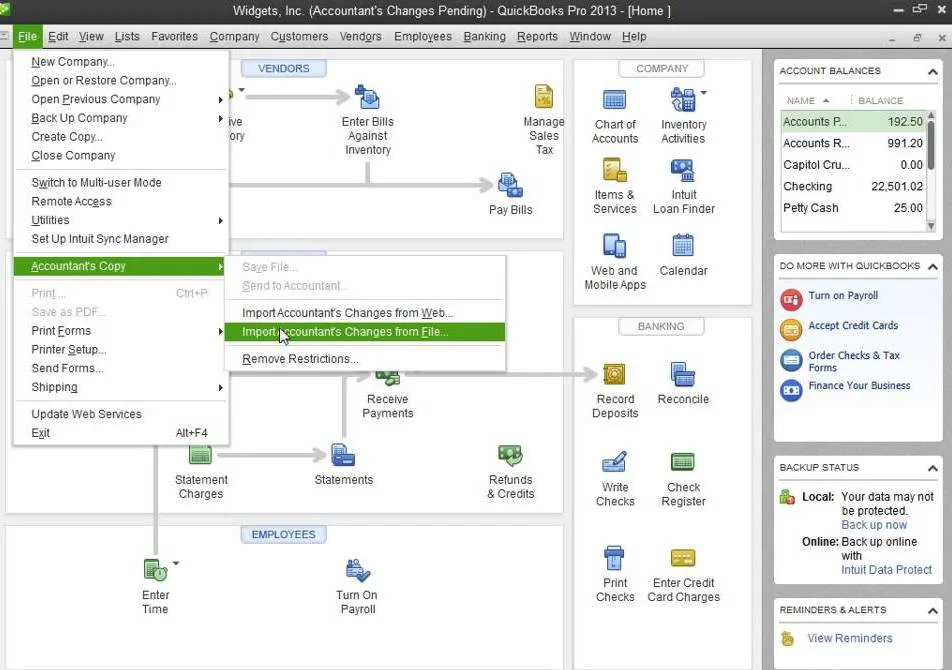Image resolution: width=952 pixels, height=670 pixels.
Task: Open Refunds & Credits icon
Action: 510,455
